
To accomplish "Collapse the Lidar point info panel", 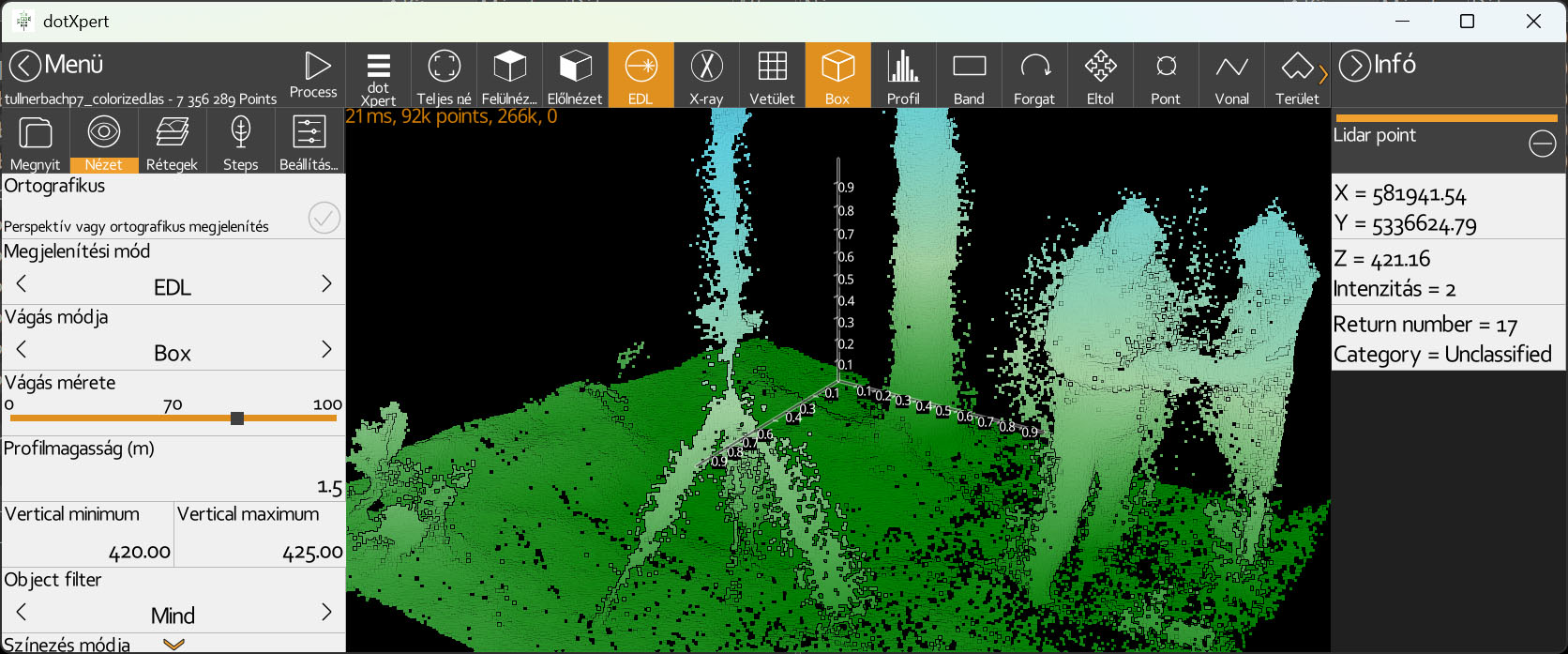I will pos(1542,144).
